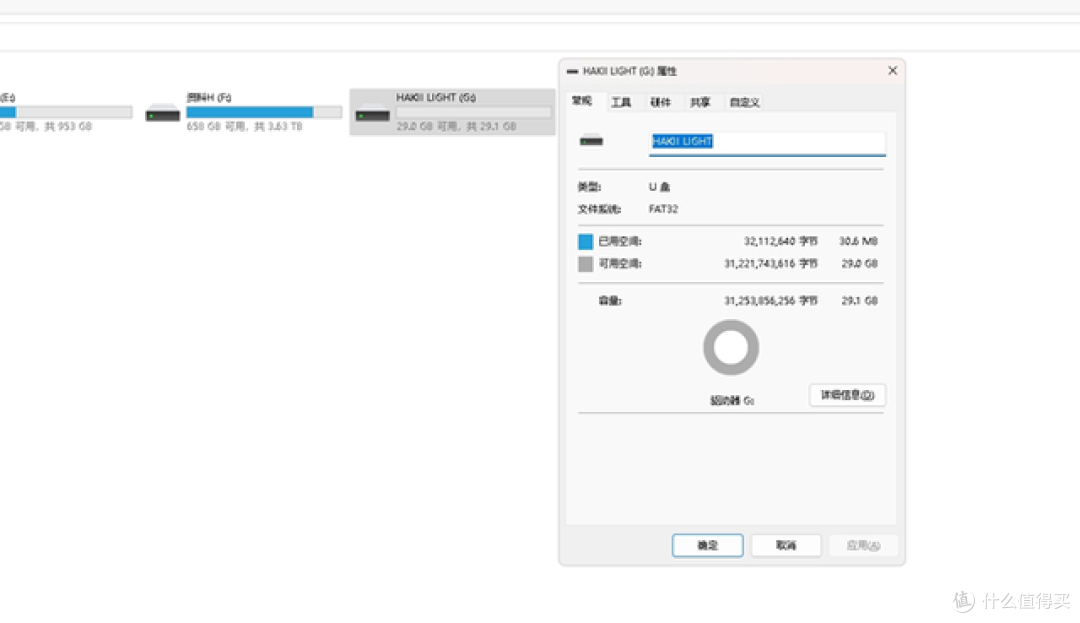The image size is (1080, 623).
Task: Click the HAKII LIGHT volume name field
Action: [767, 142]
